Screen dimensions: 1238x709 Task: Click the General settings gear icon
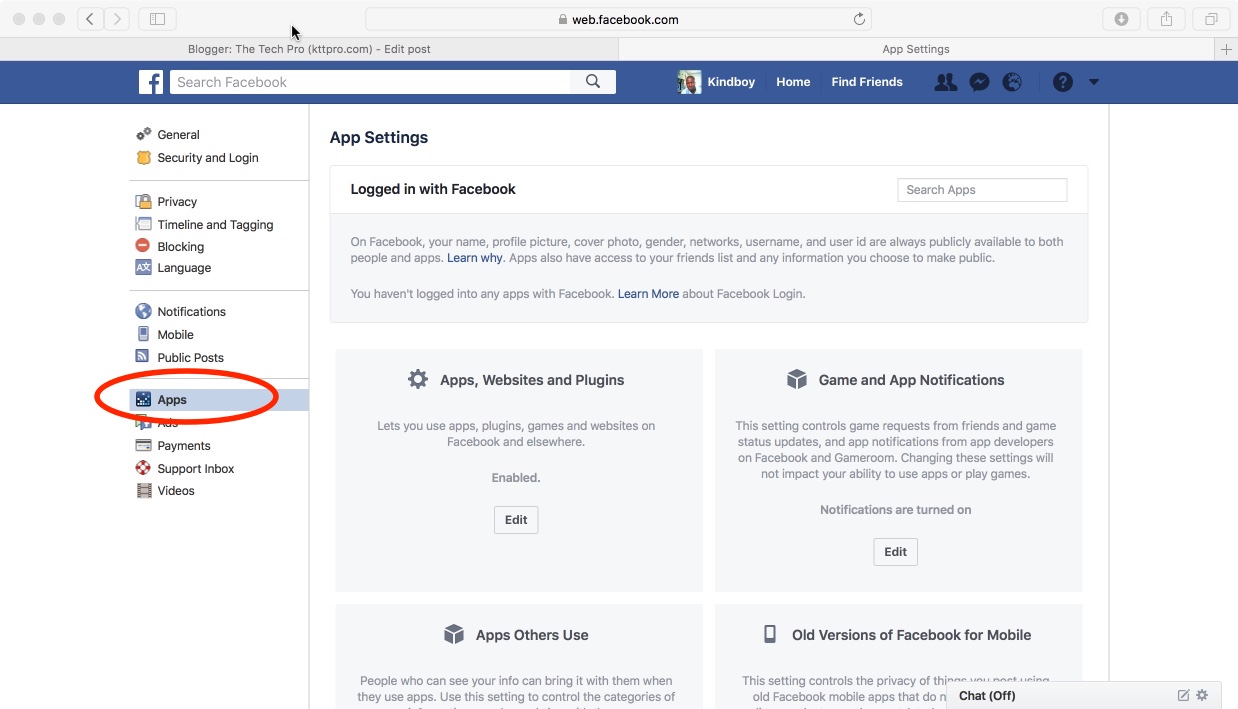[143, 134]
